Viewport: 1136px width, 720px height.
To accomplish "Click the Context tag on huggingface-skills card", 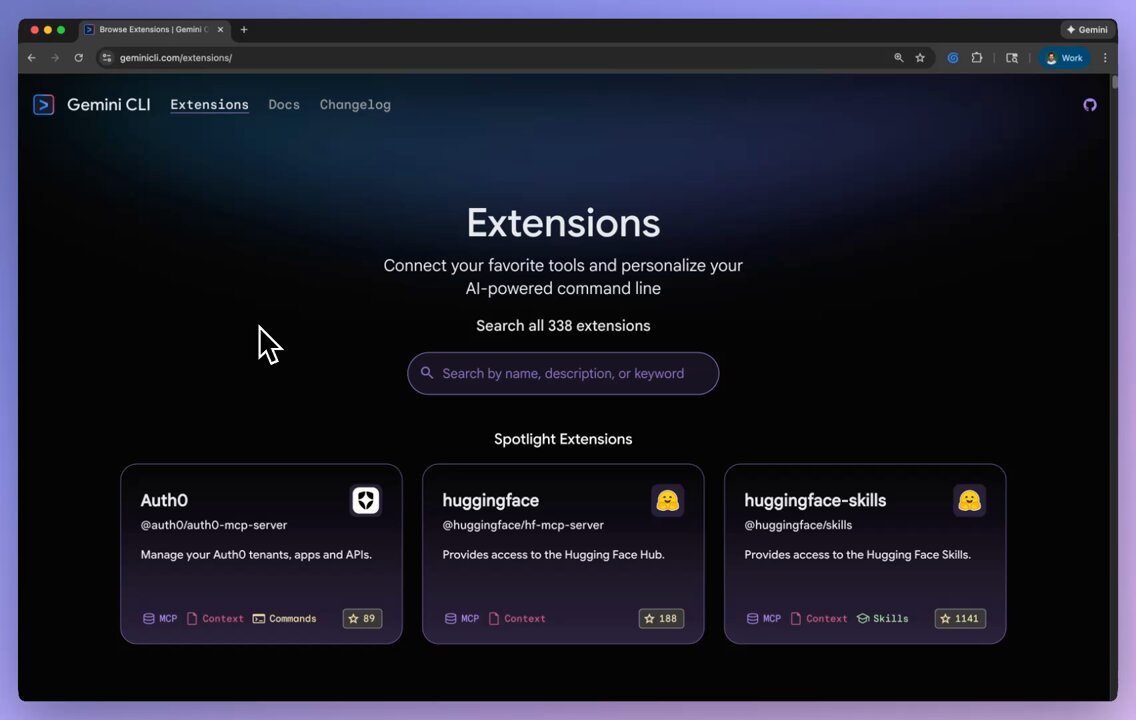I will tap(819, 619).
